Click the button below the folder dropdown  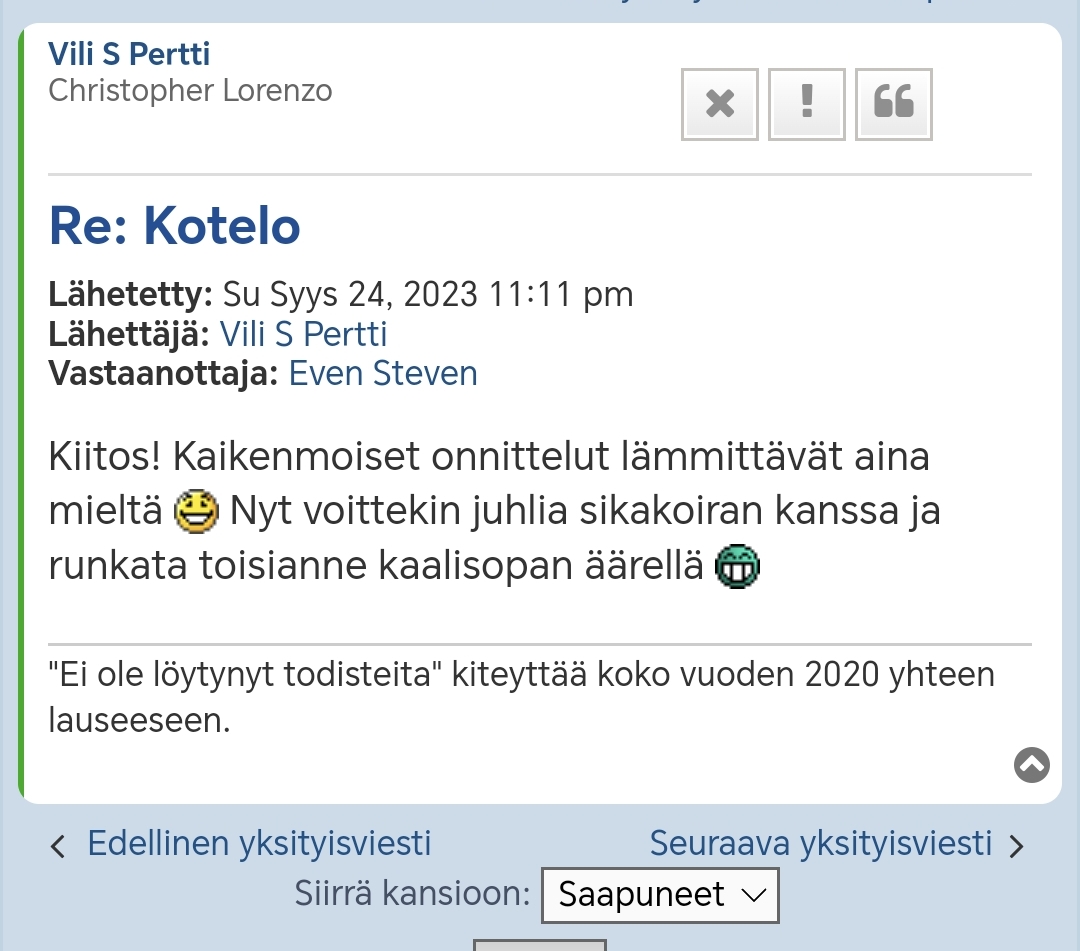(x=539, y=945)
